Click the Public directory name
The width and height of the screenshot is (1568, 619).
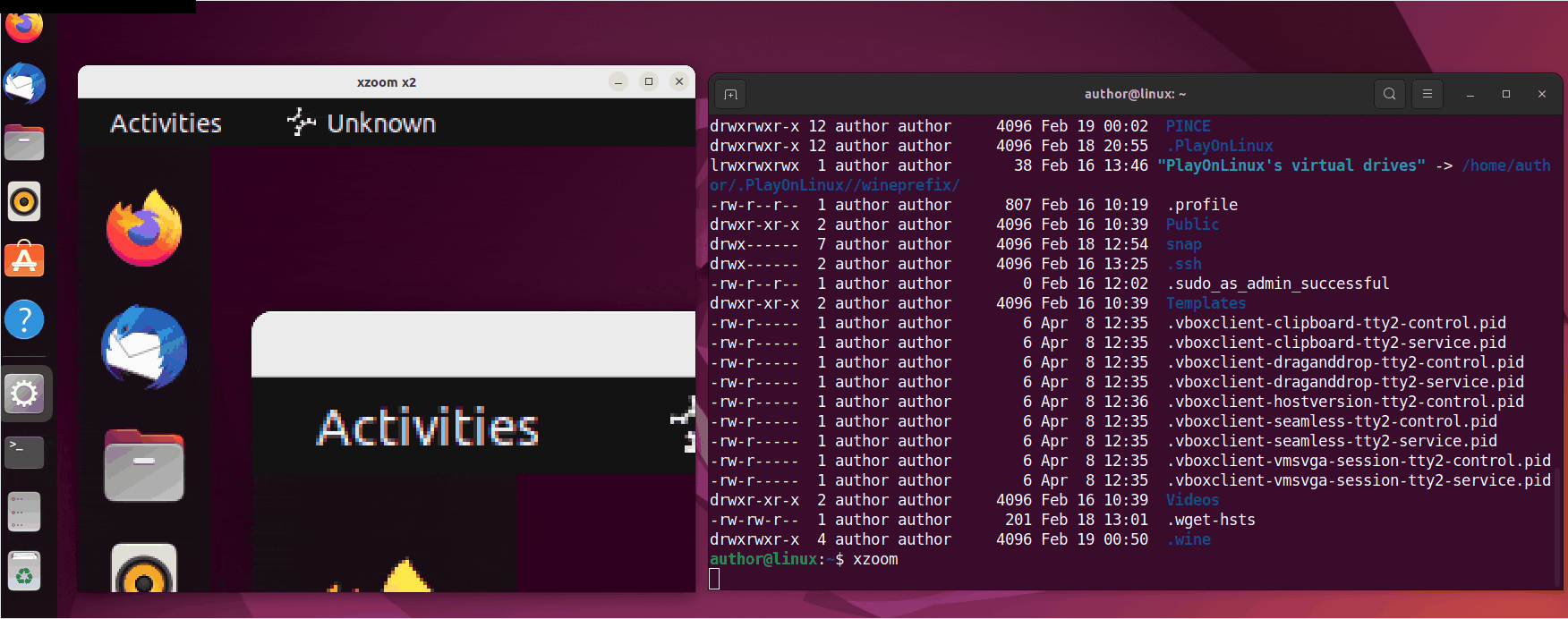1192,225
